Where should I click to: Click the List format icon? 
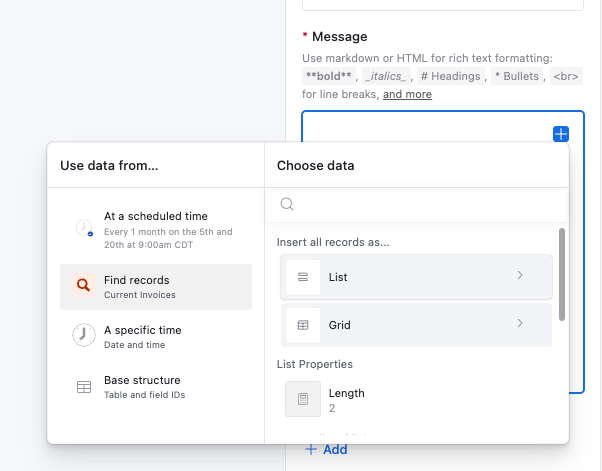(x=303, y=277)
